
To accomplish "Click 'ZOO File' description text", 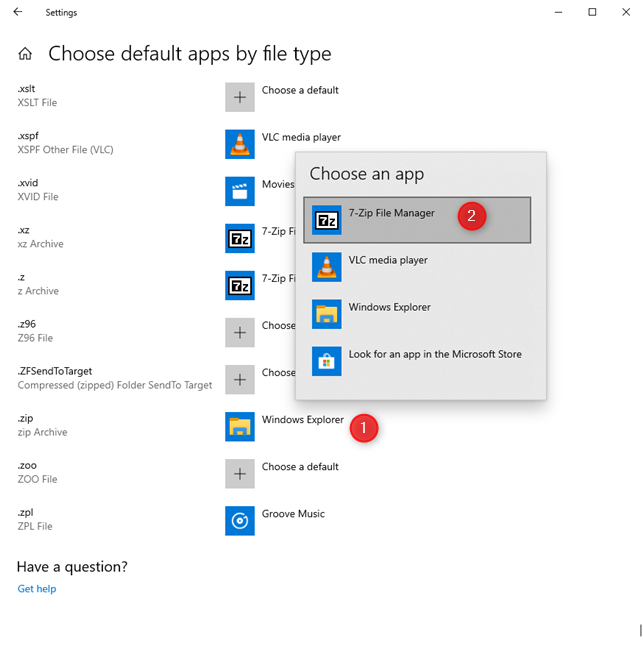I will point(37,479).
